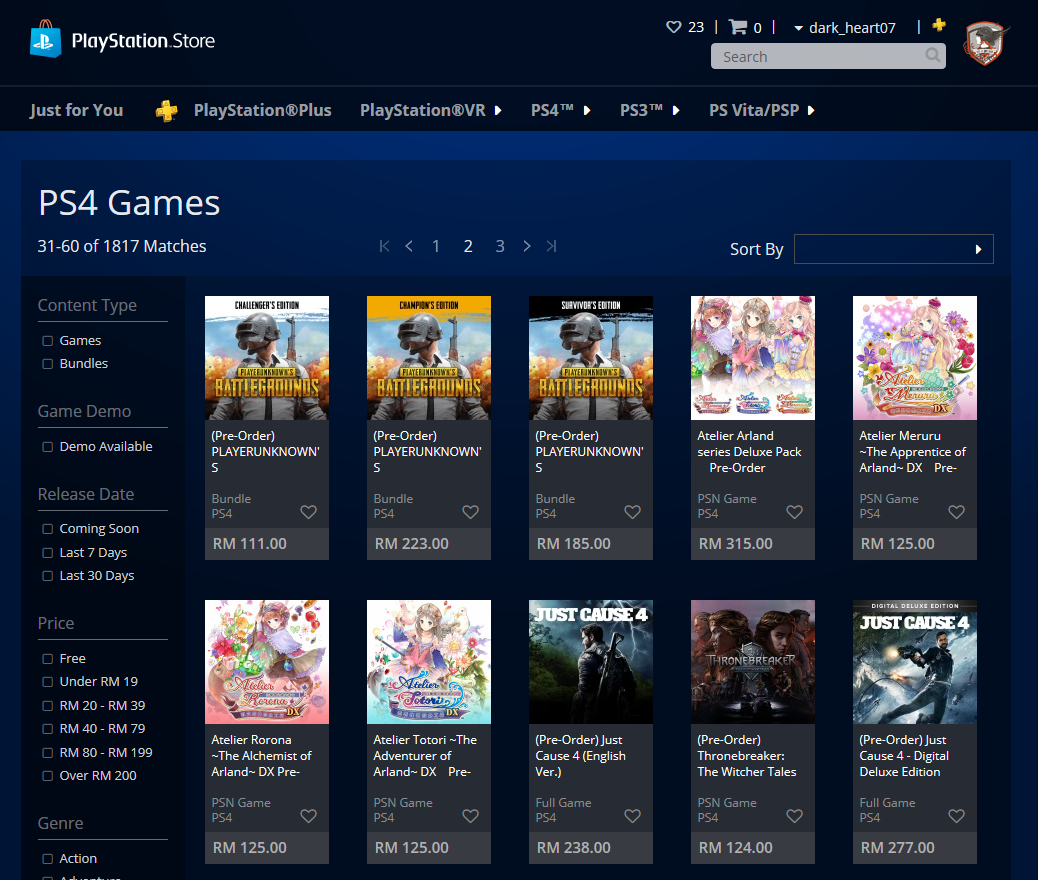Go to previous page arrow
Image resolution: width=1038 pixels, height=880 pixels.
(x=409, y=246)
